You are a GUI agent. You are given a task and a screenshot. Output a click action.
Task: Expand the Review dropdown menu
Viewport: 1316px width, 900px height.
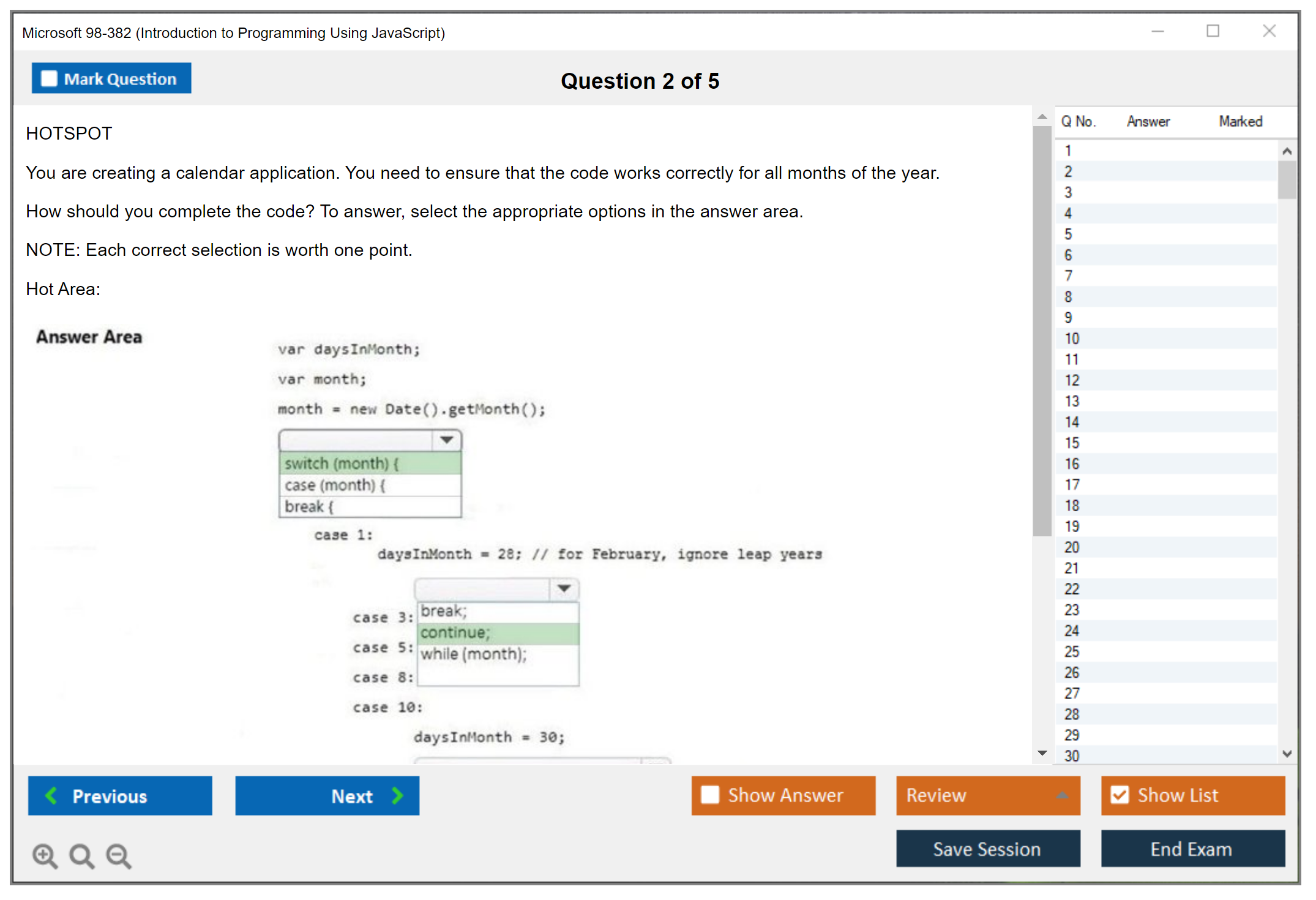coord(1062,795)
